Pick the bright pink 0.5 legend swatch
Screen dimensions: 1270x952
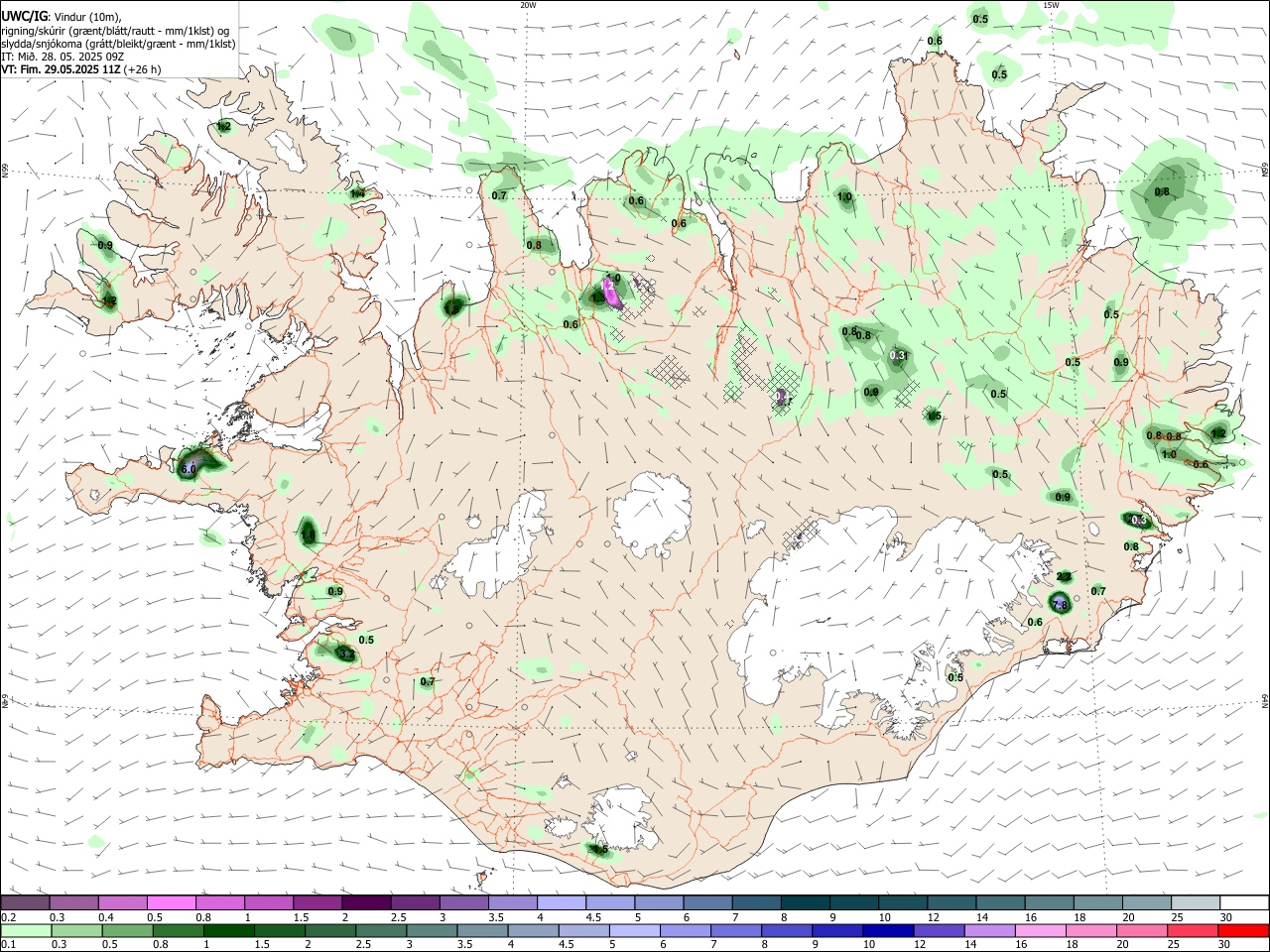171,902
